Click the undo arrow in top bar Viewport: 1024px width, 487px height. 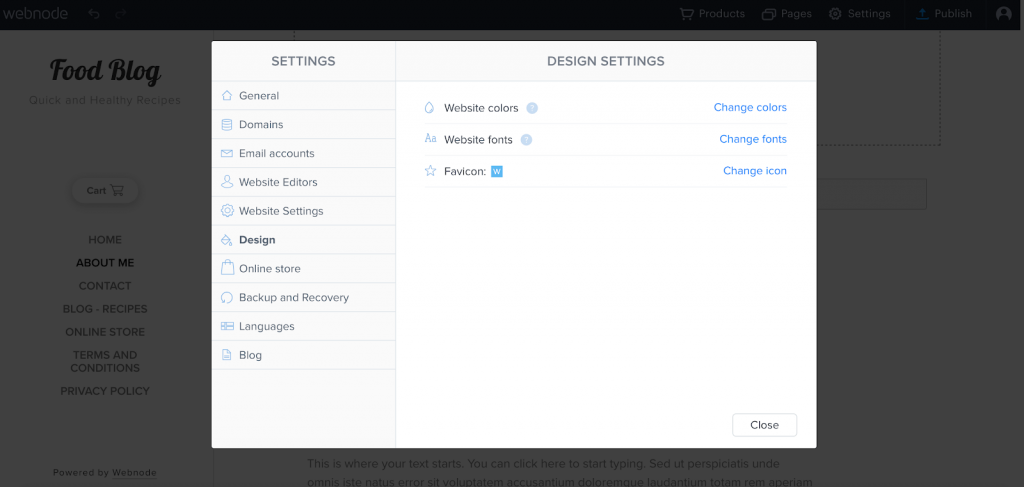click(94, 14)
